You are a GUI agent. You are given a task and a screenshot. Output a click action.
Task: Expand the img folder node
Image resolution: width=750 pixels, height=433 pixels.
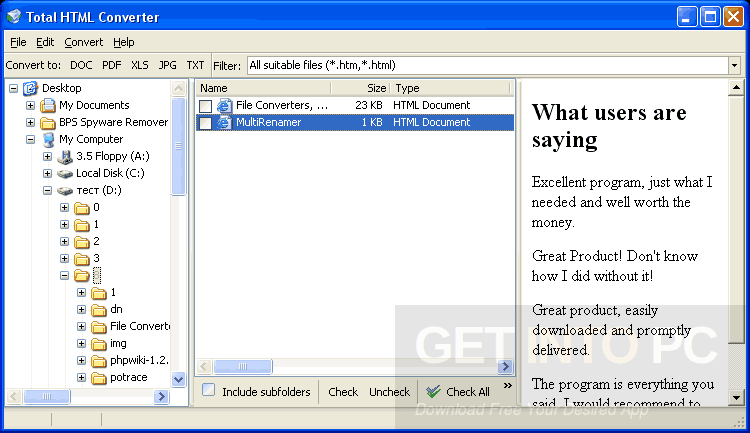pos(81,344)
